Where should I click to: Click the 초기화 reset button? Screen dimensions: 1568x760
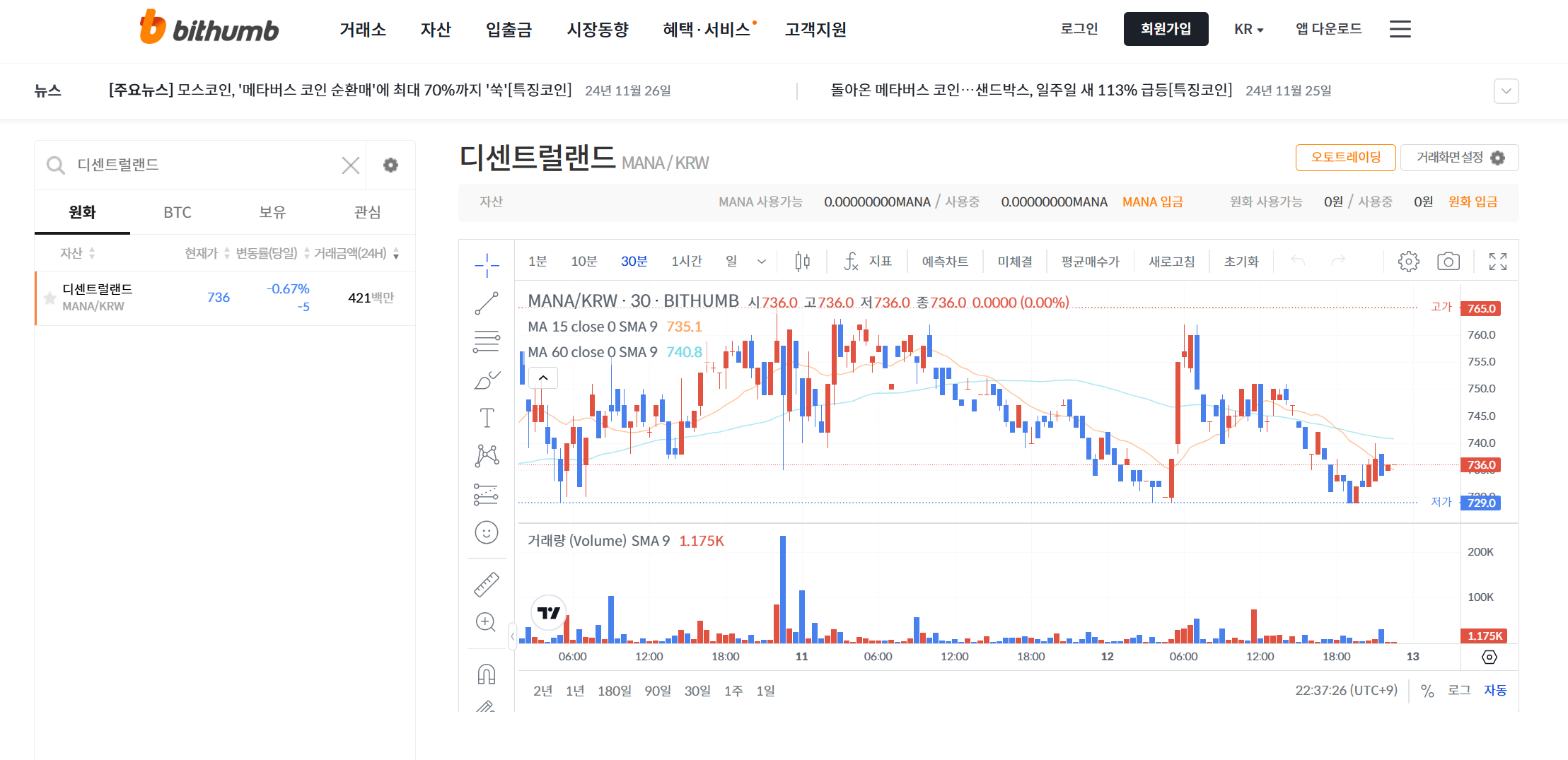[1241, 262]
